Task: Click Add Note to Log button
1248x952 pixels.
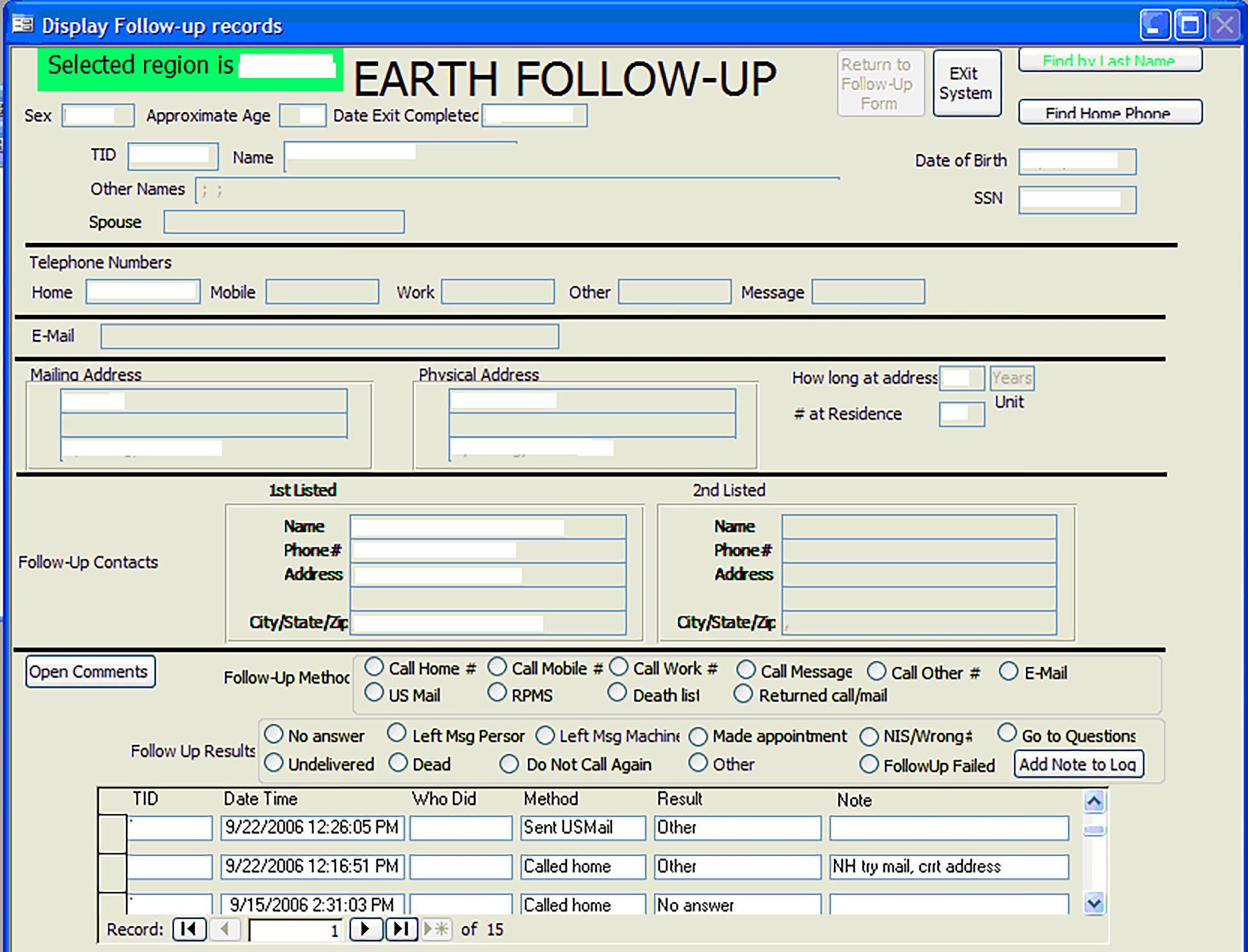Action: 1078,764
